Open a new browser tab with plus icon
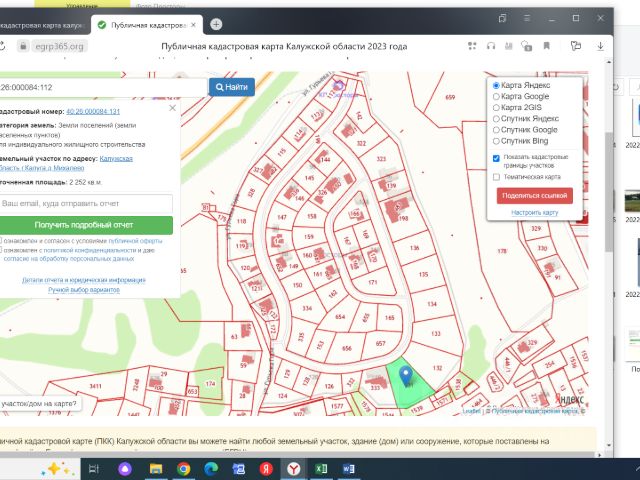The image size is (640, 480). coord(216,24)
